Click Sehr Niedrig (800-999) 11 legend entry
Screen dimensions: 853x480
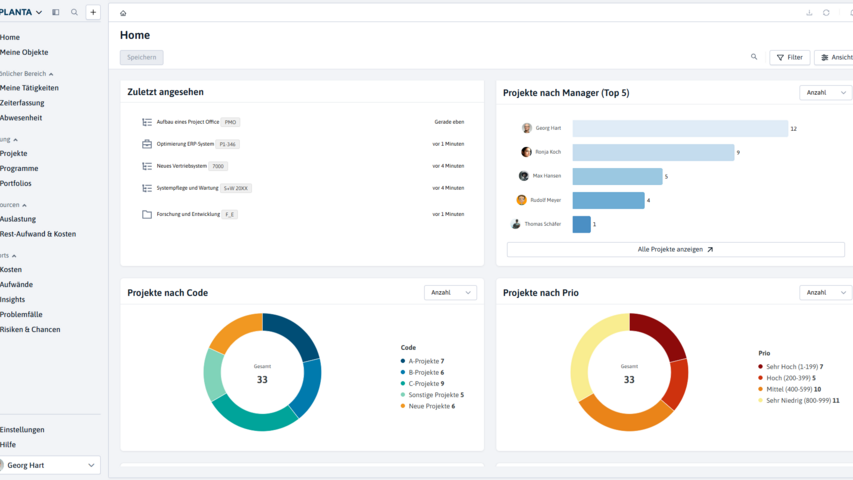click(799, 401)
